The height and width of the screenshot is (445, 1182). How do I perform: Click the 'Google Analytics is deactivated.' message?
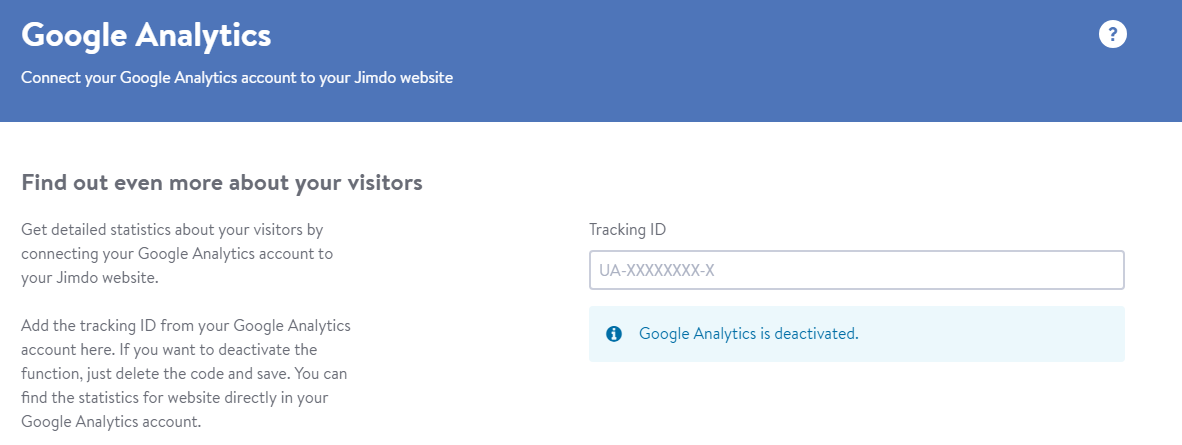(749, 333)
